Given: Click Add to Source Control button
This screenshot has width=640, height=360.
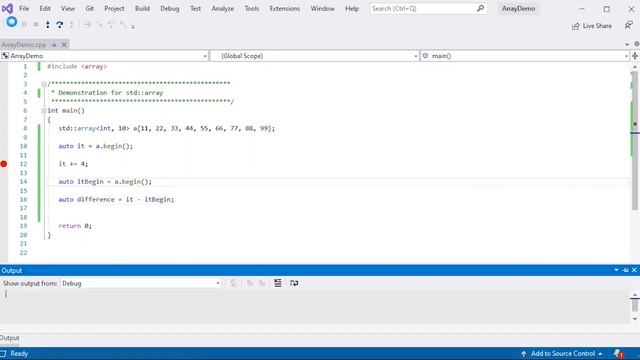Looking at the screenshot, I should (562, 354).
